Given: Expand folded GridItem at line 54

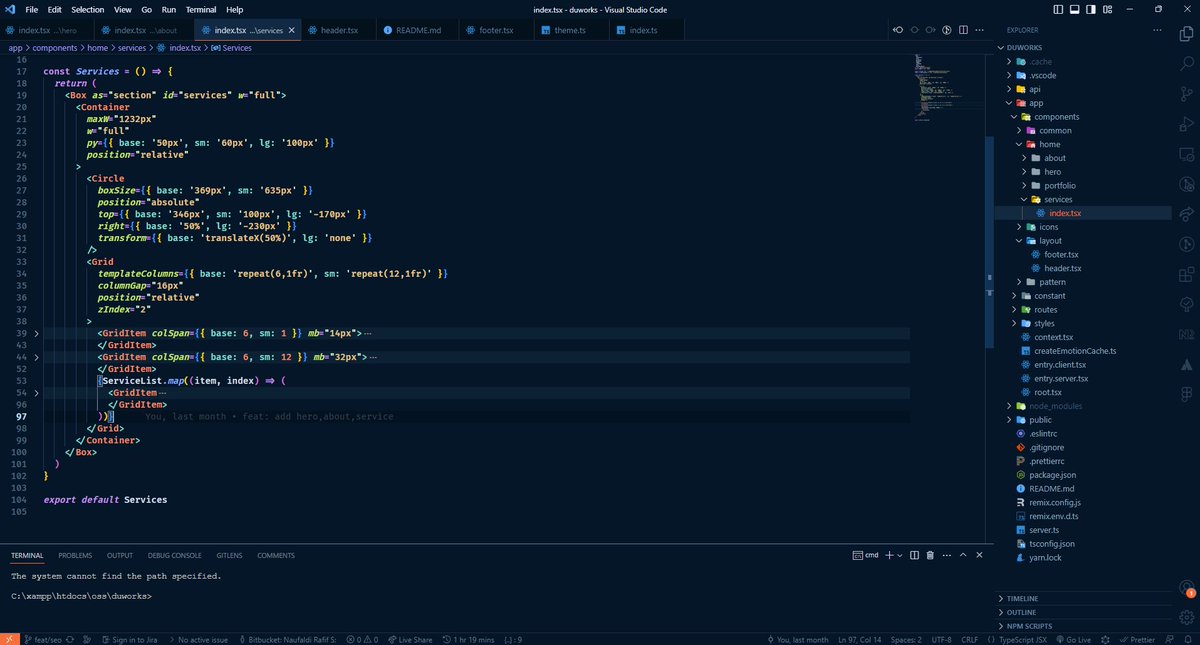Looking at the screenshot, I should coord(37,393).
